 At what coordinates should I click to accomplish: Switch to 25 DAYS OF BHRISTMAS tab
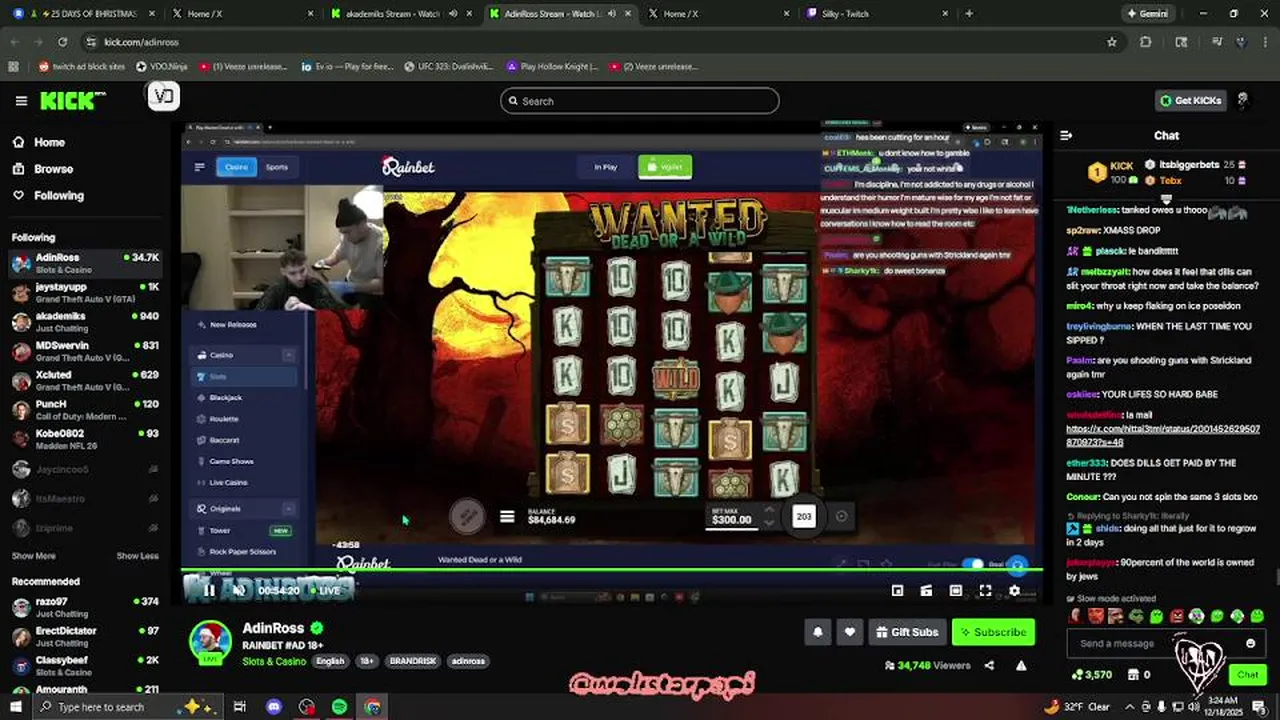(x=85, y=14)
